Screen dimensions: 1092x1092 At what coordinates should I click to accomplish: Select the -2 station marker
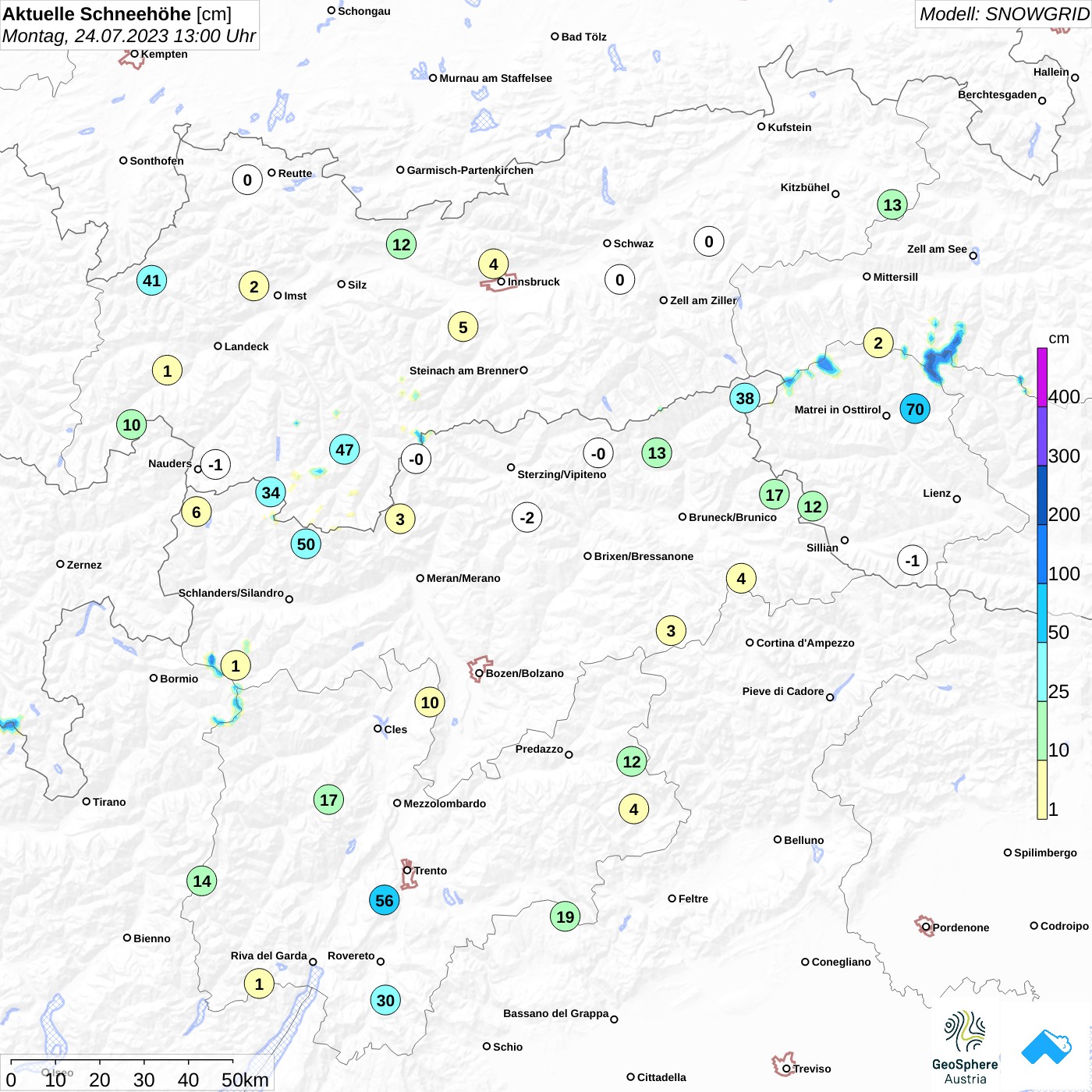tap(527, 517)
